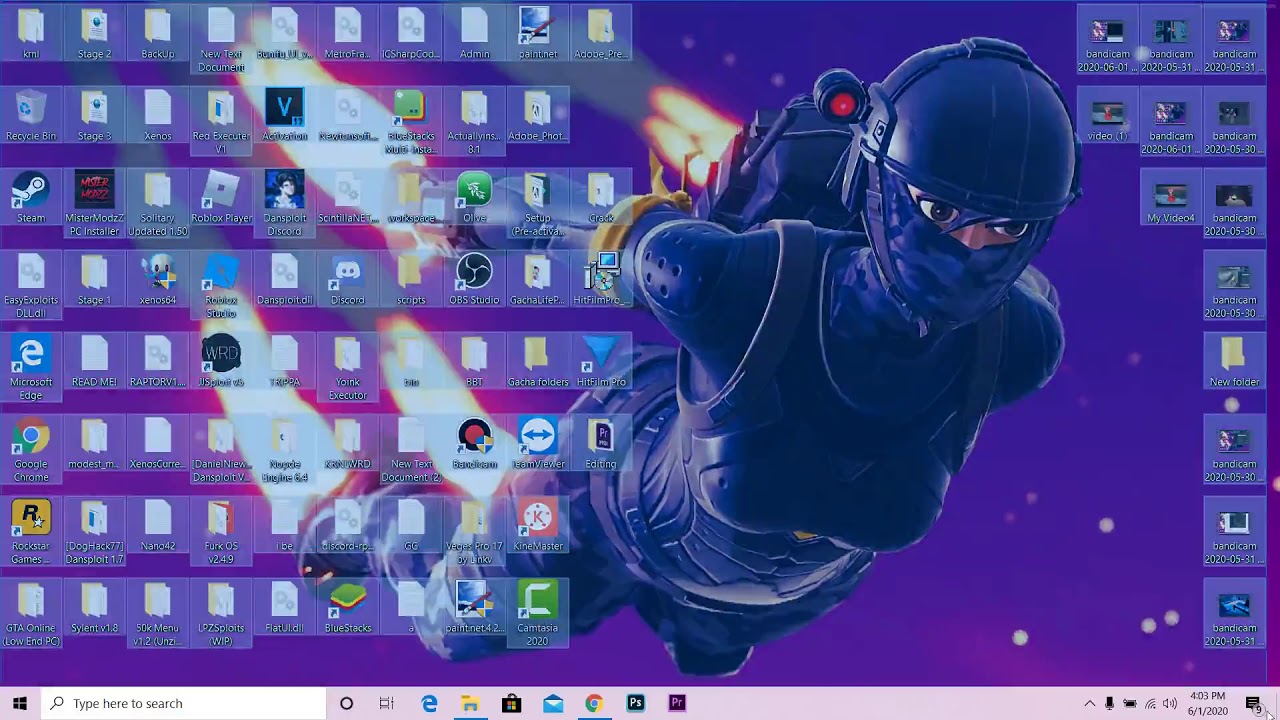The height and width of the screenshot is (720, 1280).
Task: Open the scripts folder
Action: 411,279
